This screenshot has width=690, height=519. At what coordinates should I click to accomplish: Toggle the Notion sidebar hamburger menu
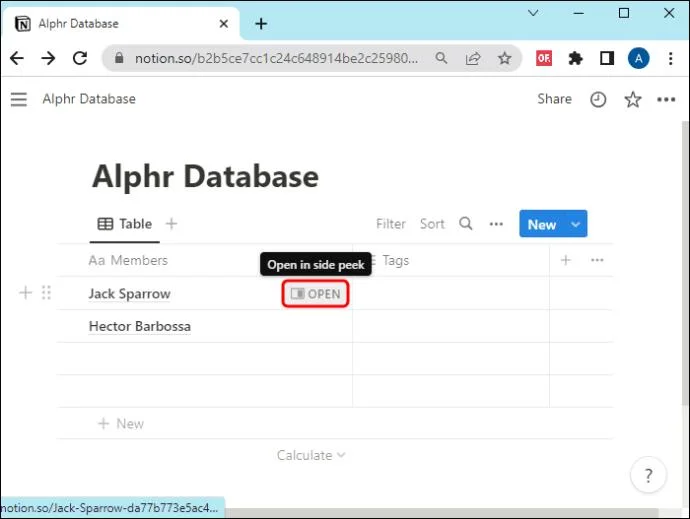(19, 99)
